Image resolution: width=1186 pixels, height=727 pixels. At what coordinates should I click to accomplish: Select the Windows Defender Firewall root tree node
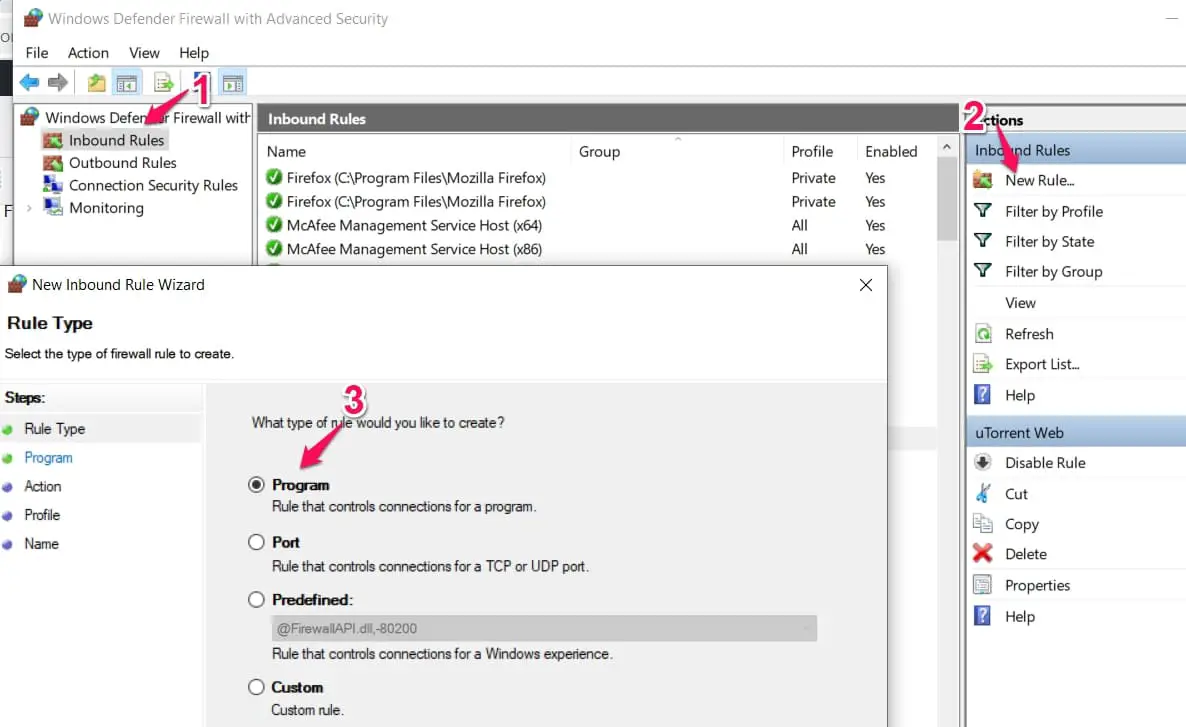click(147, 117)
